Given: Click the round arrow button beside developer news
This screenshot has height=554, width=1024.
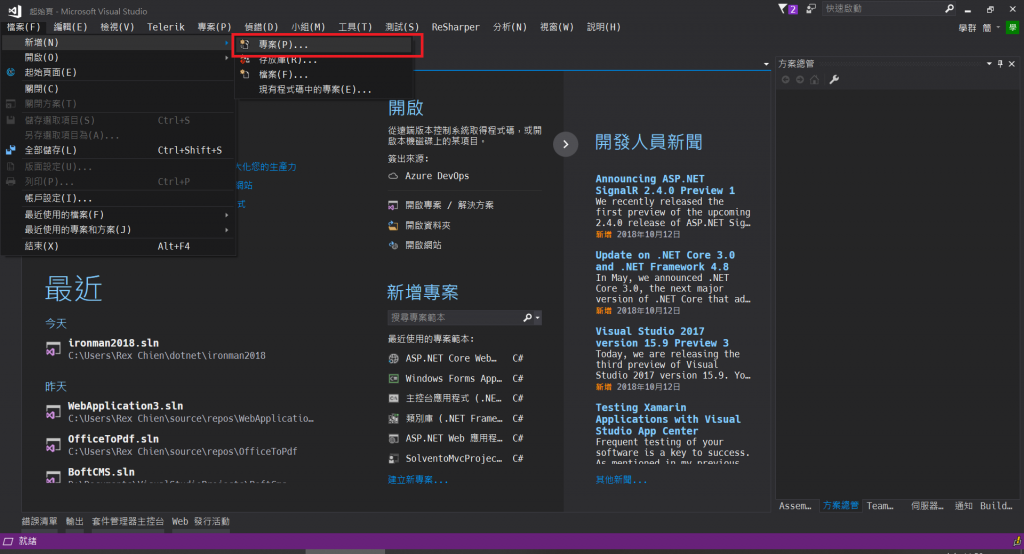Looking at the screenshot, I should pyautogui.click(x=566, y=144).
